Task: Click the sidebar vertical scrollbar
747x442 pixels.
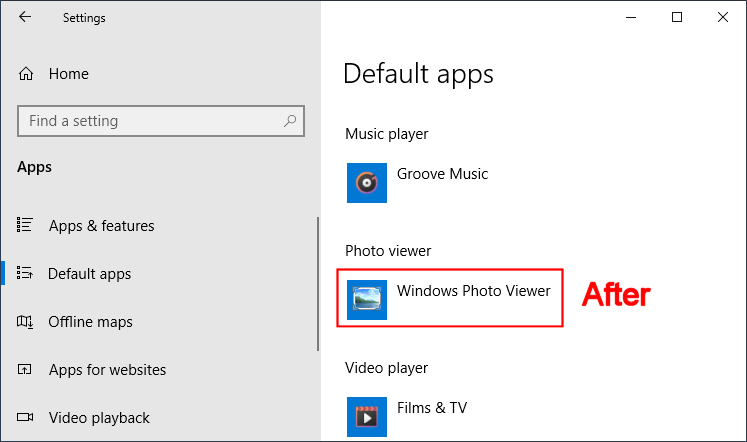Action: tap(318, 285)
